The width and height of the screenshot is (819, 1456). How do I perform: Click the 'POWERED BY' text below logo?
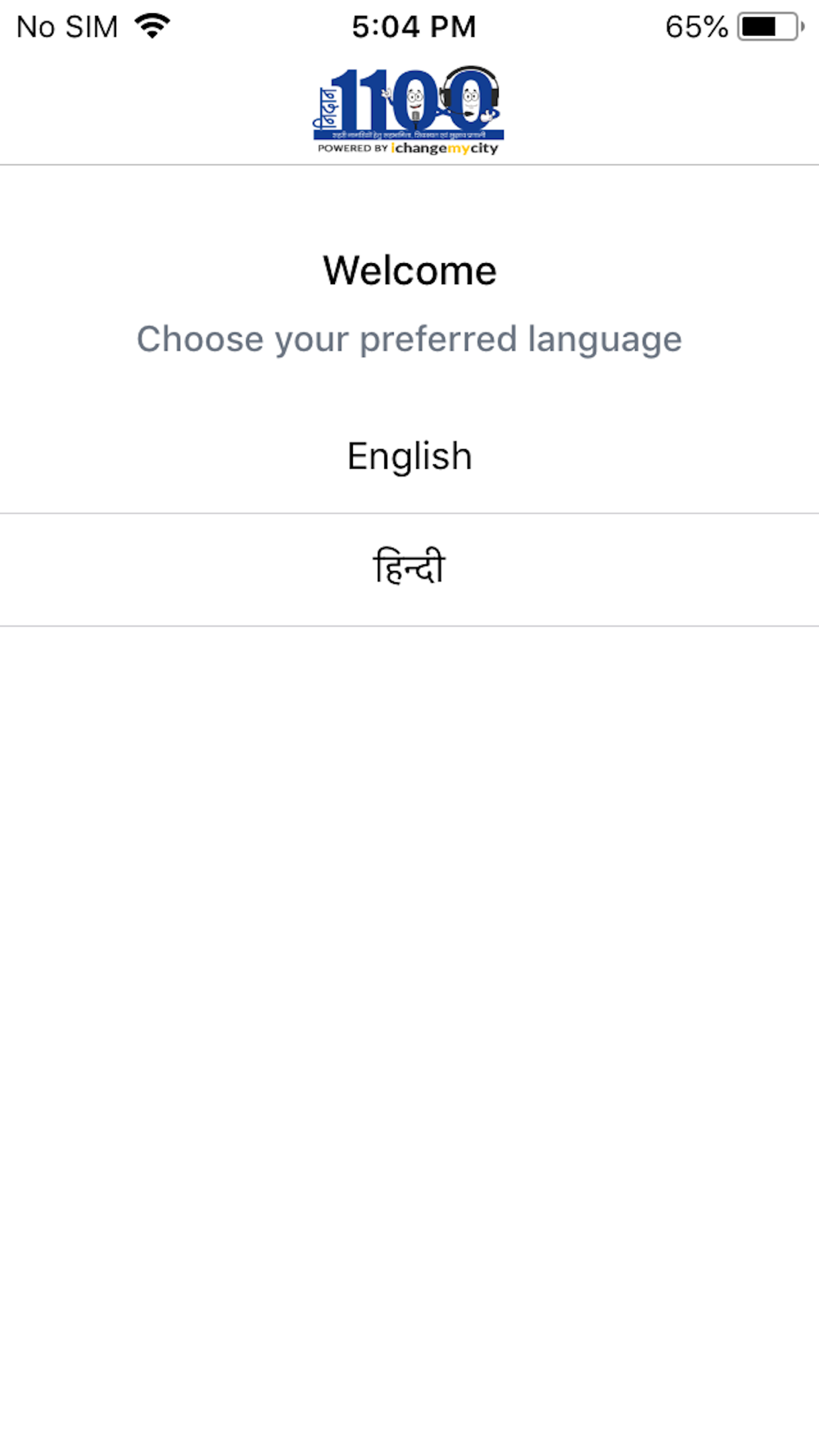click(352, 148)
